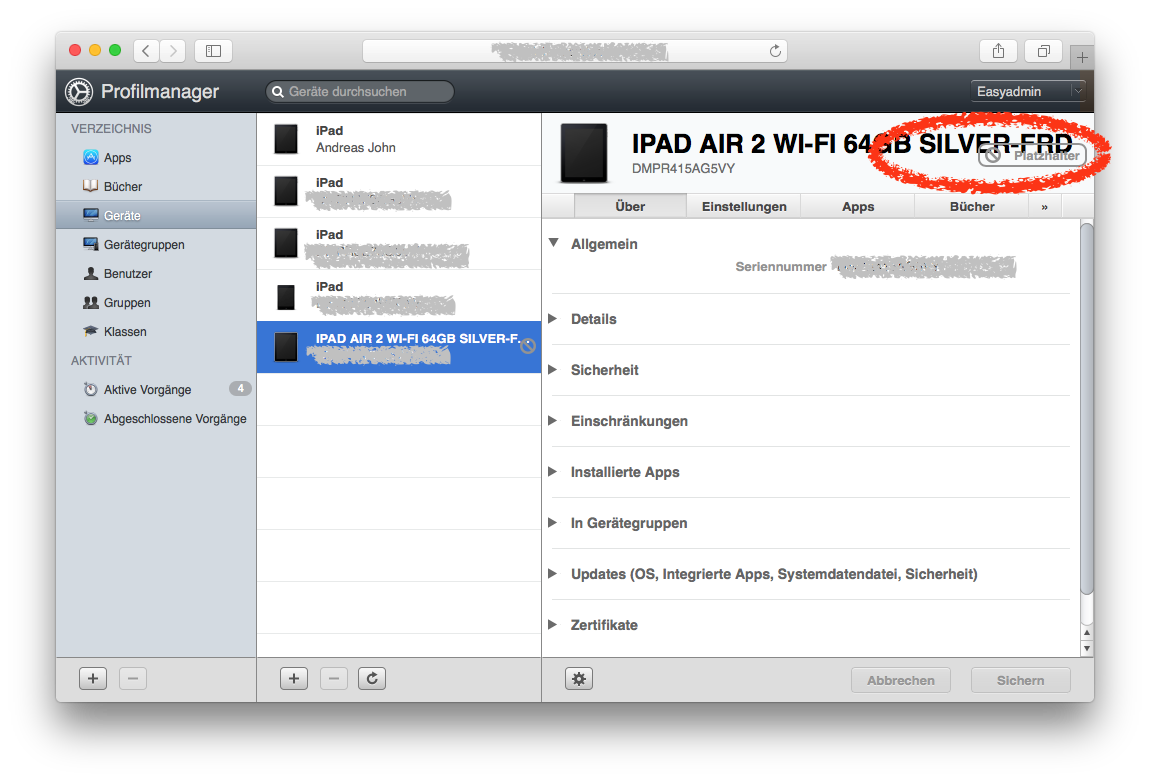1150x782 pixels.
Task: Switch to the Bücher tab in device details
Action: [x=972, y=206]
